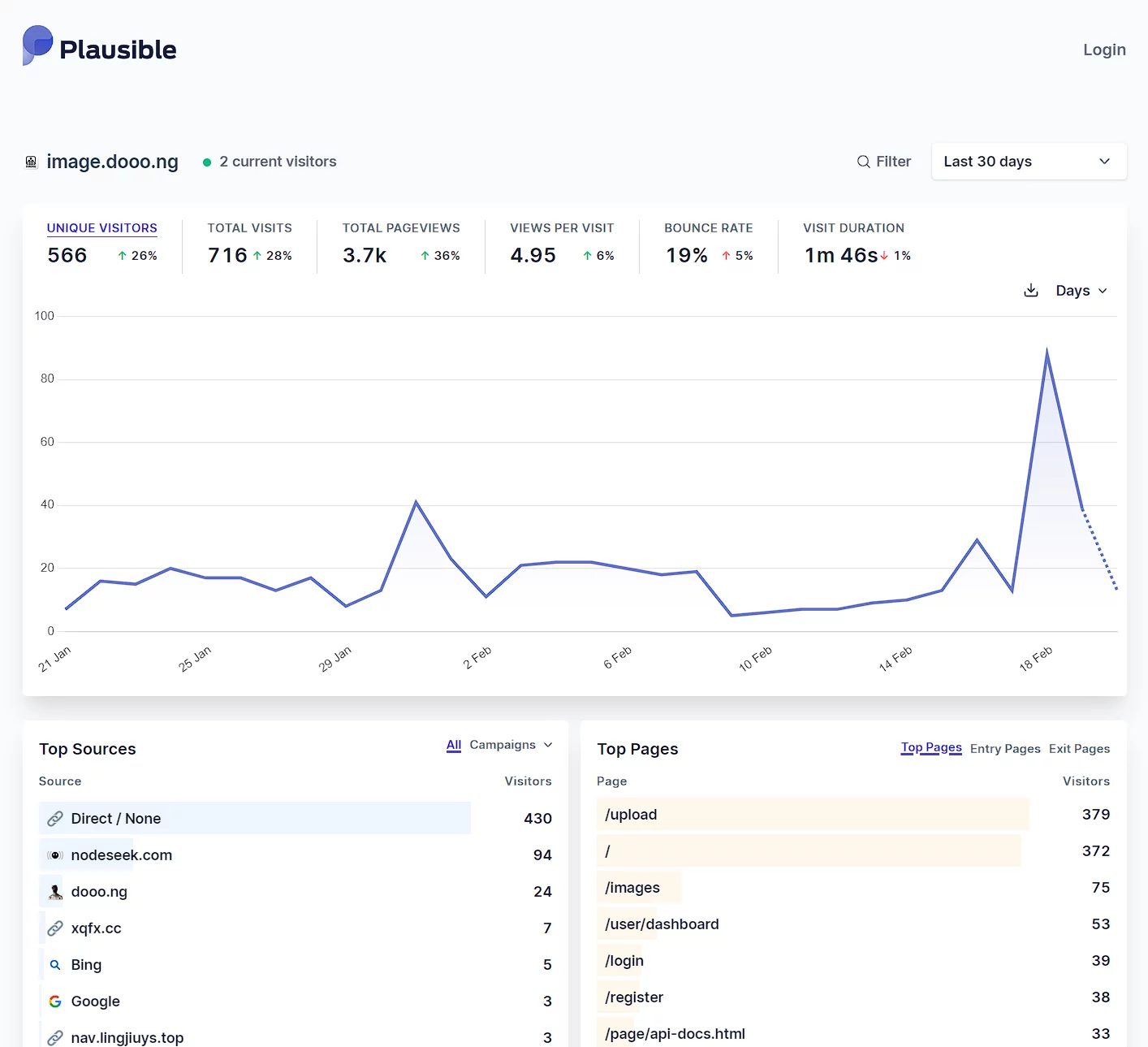Click the 18 Feb peak on chart

coord(1047,352)
